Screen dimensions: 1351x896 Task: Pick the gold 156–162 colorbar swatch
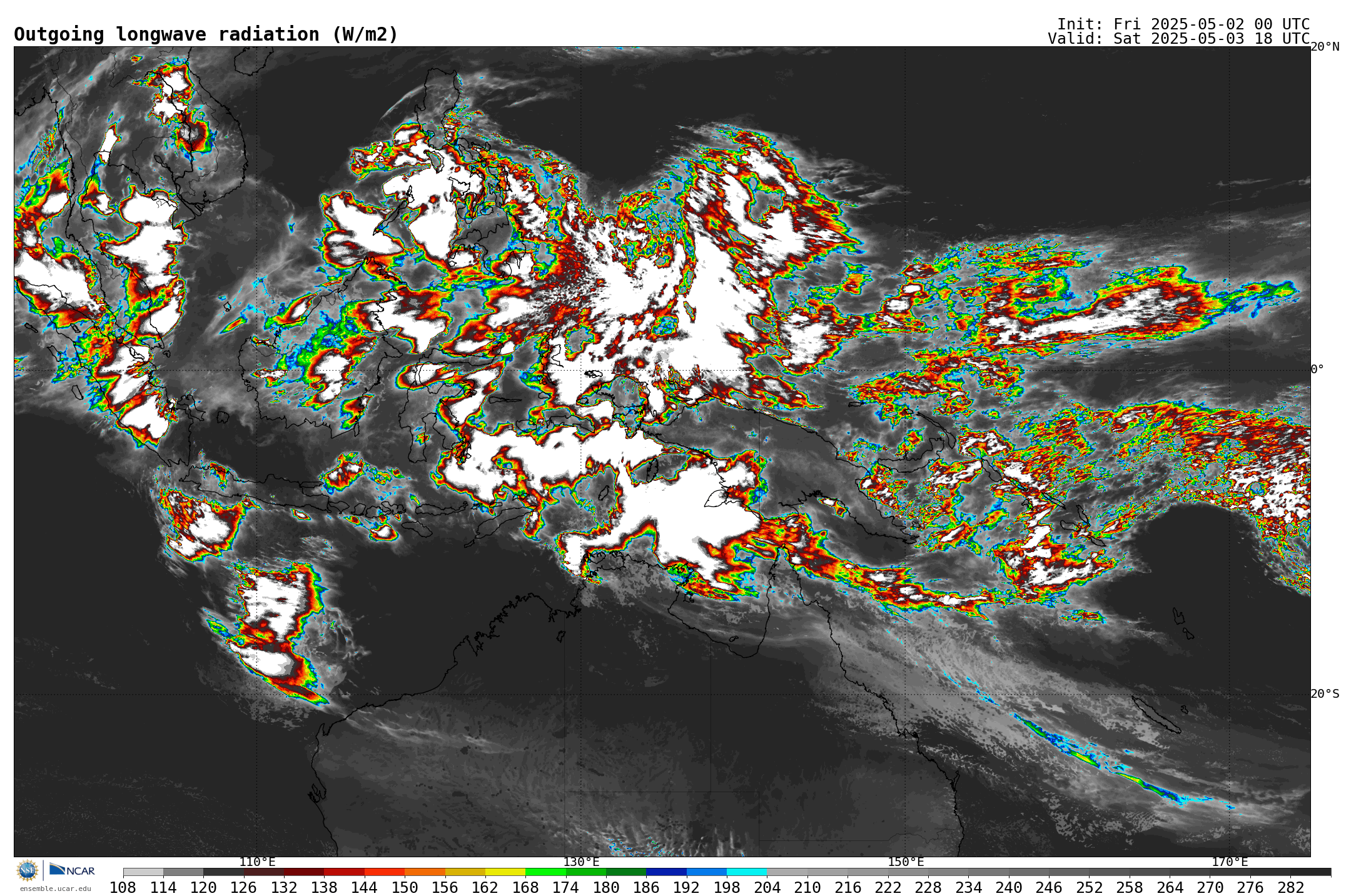click(465, 872)
